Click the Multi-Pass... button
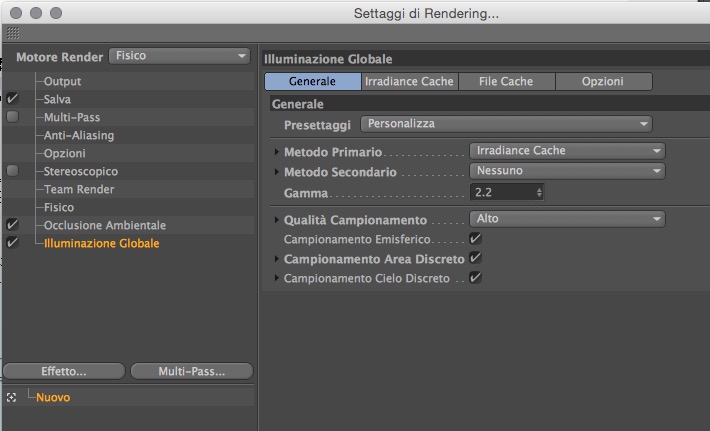Screen dimensions: 710x431 point(191,370)
